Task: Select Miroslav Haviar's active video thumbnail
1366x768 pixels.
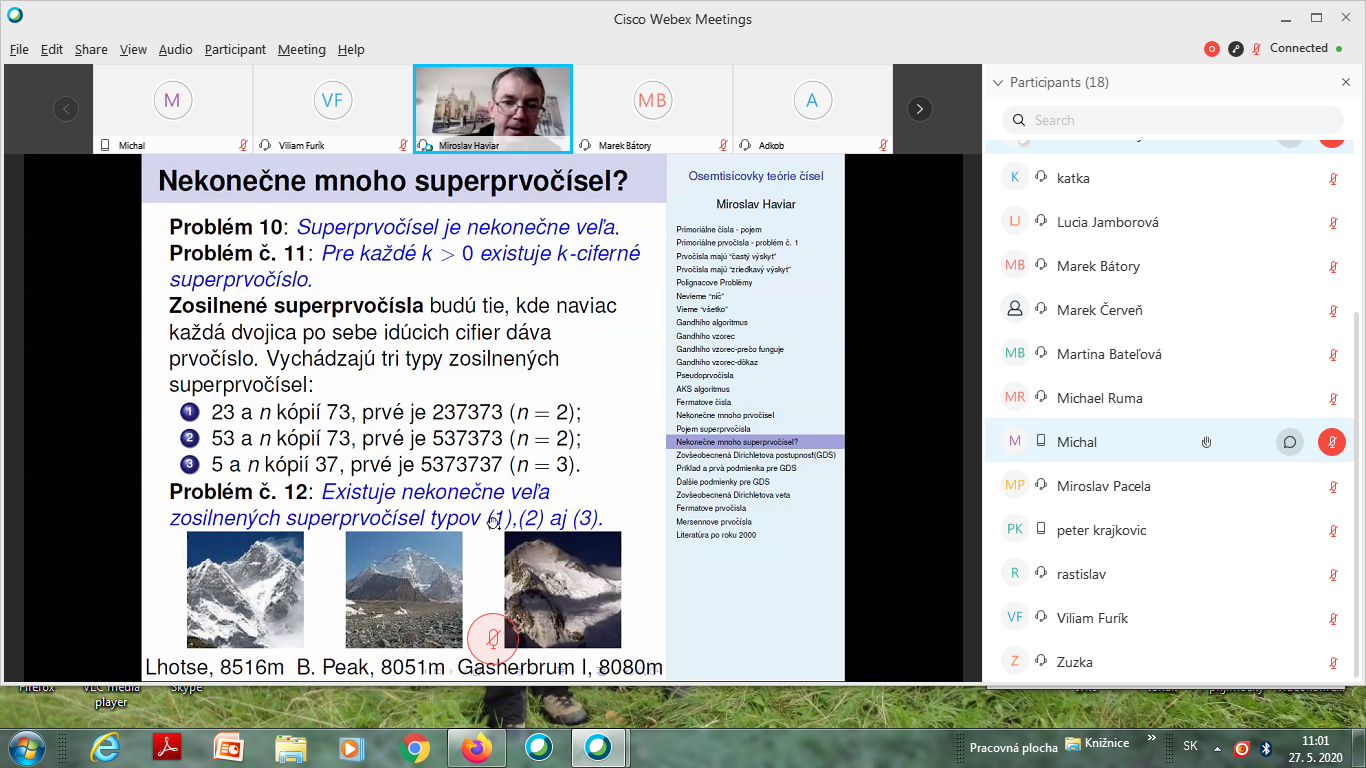Action: 493,109
